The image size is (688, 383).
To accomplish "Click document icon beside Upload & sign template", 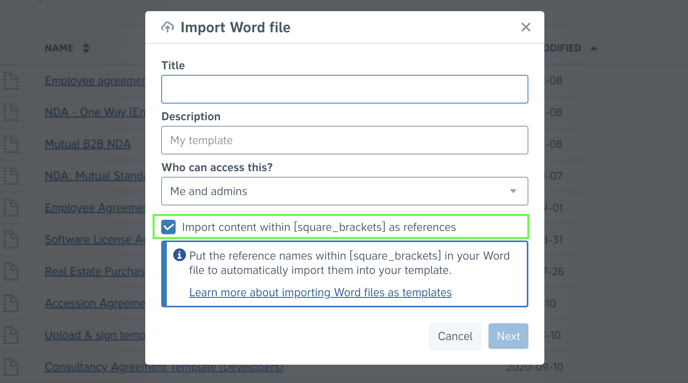I will coord(11,335).
